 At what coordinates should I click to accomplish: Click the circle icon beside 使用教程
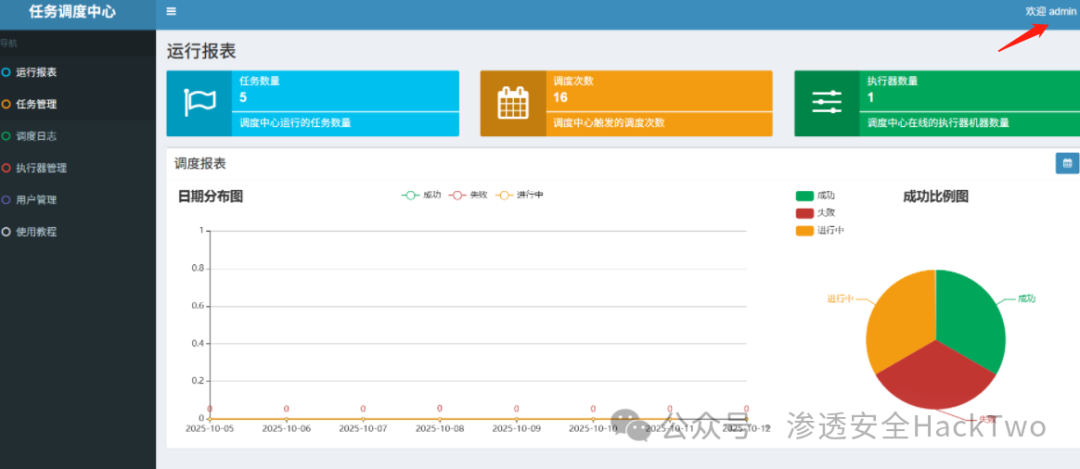tap(6, 232)
